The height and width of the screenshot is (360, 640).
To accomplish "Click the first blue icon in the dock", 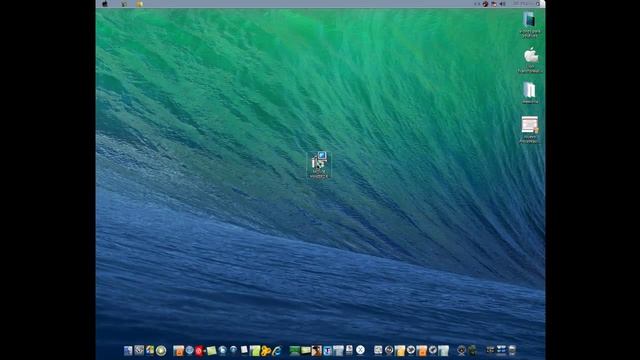I will pos(128,350).
